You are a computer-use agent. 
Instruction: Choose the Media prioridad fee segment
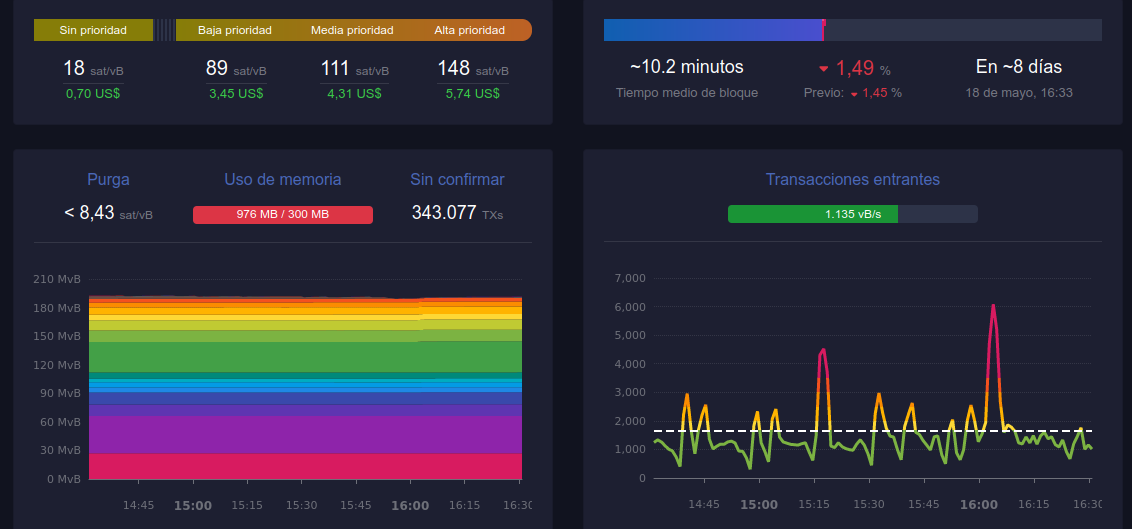[352, 30]
